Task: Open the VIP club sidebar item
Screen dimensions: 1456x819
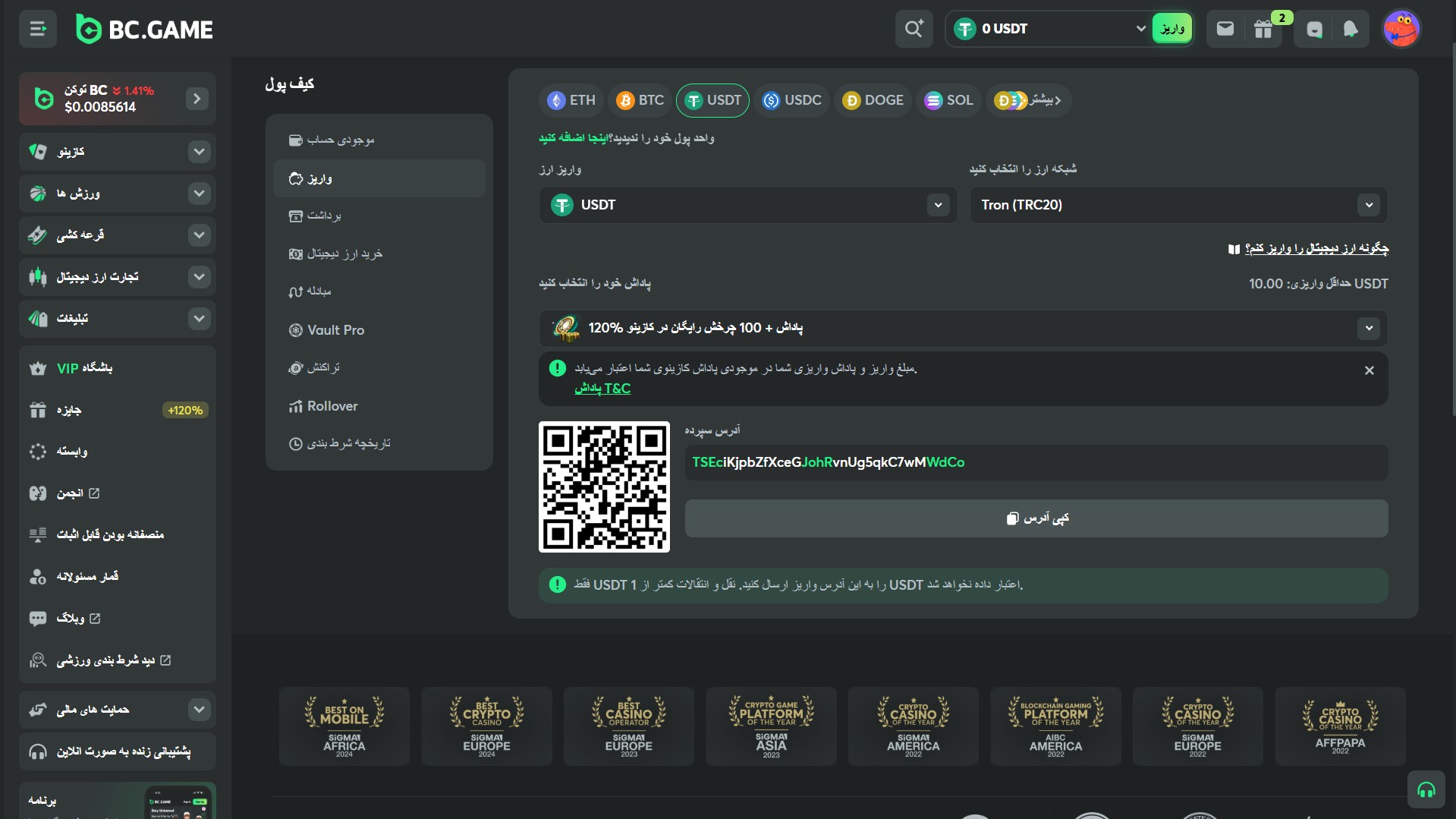Action: pos(118,368)
